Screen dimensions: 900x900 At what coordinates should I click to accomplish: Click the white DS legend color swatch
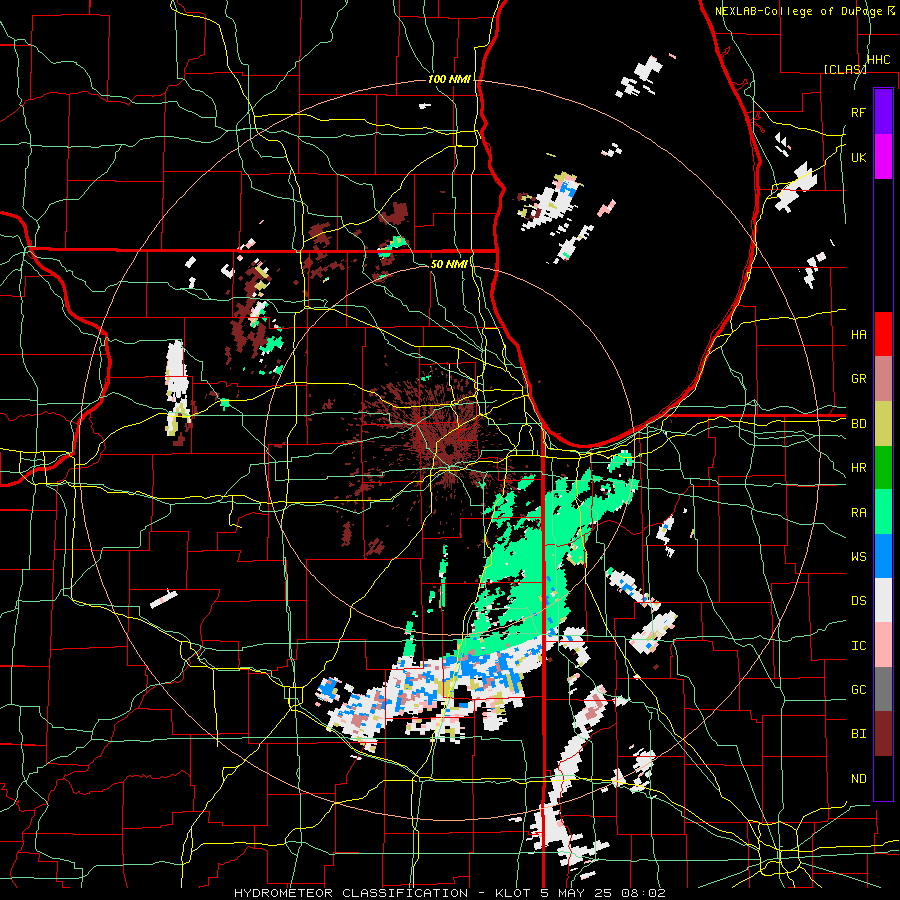coord(883,600)
